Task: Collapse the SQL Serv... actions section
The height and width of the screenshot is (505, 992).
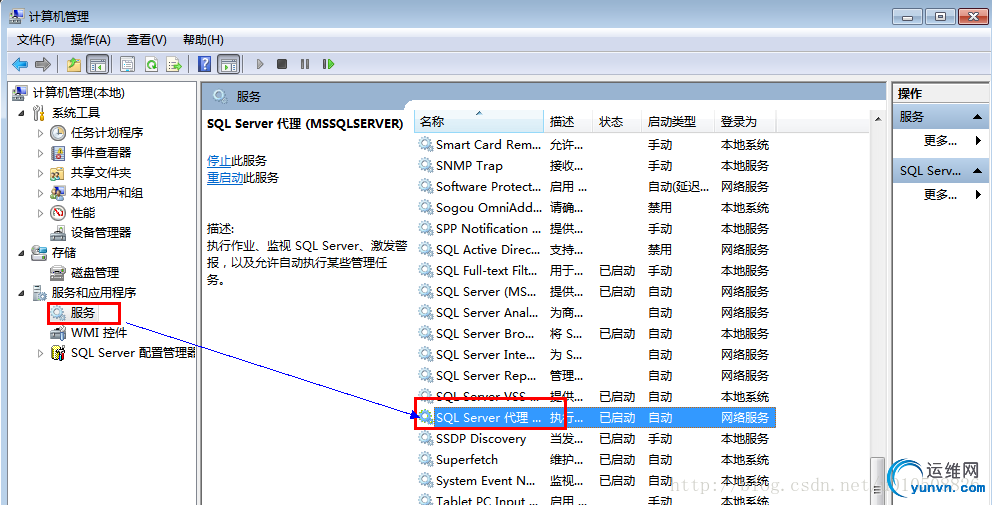Action: coord(977,171)
